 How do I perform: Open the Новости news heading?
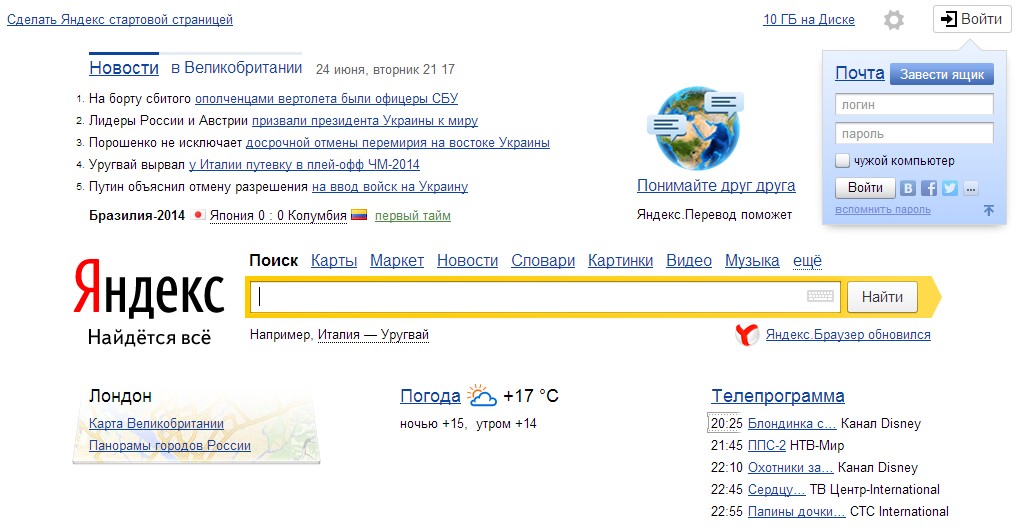coord(124,68)
